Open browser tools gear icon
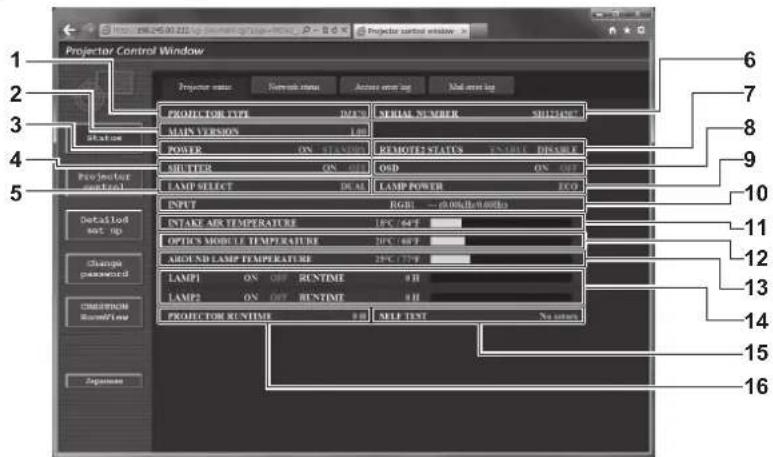The width and height of the screenshot is (773, 457). 641,31
